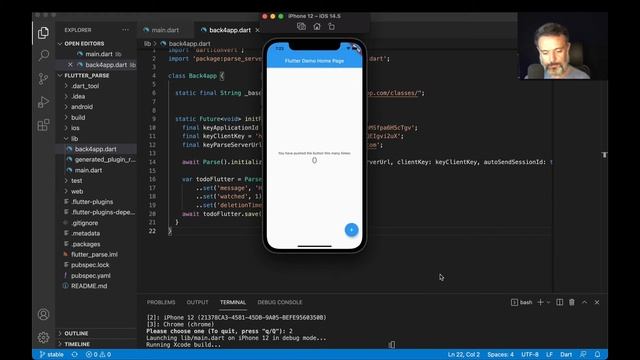Change indentation via Spaces: 4

click(500, 355)
